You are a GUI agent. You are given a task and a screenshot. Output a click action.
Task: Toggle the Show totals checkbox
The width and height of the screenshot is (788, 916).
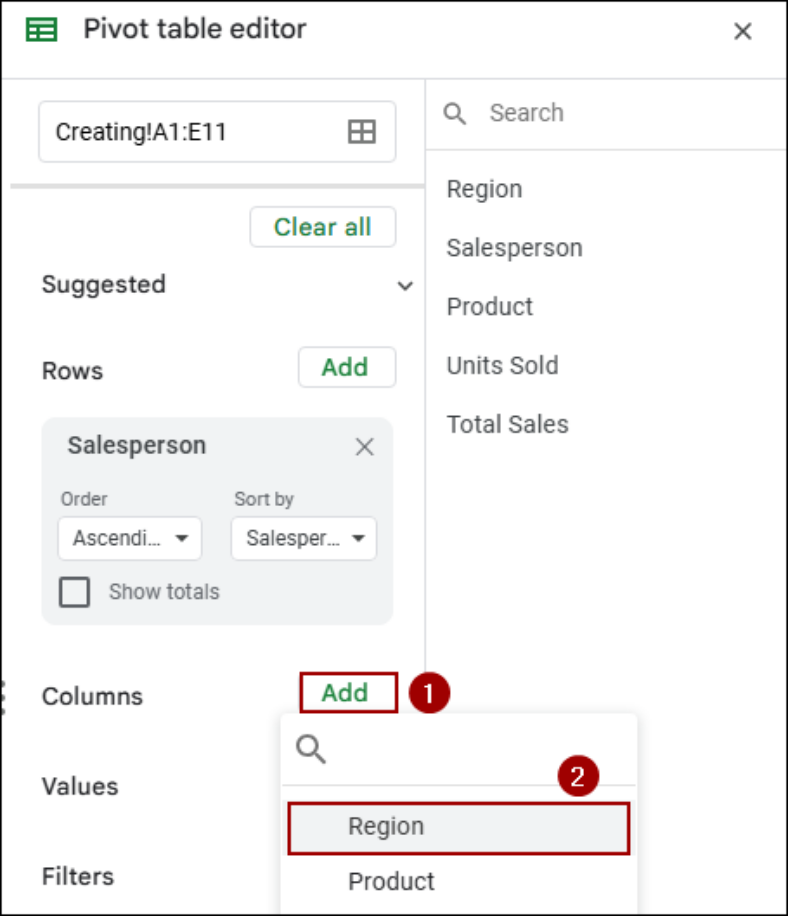tap(74, 592)
